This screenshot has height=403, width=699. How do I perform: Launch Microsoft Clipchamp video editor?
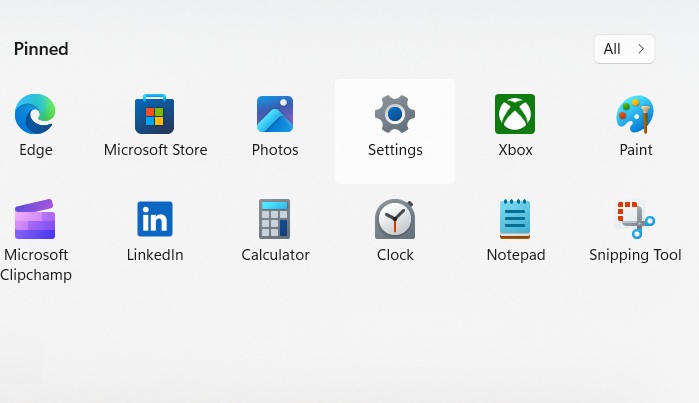[x=35, y=240]
